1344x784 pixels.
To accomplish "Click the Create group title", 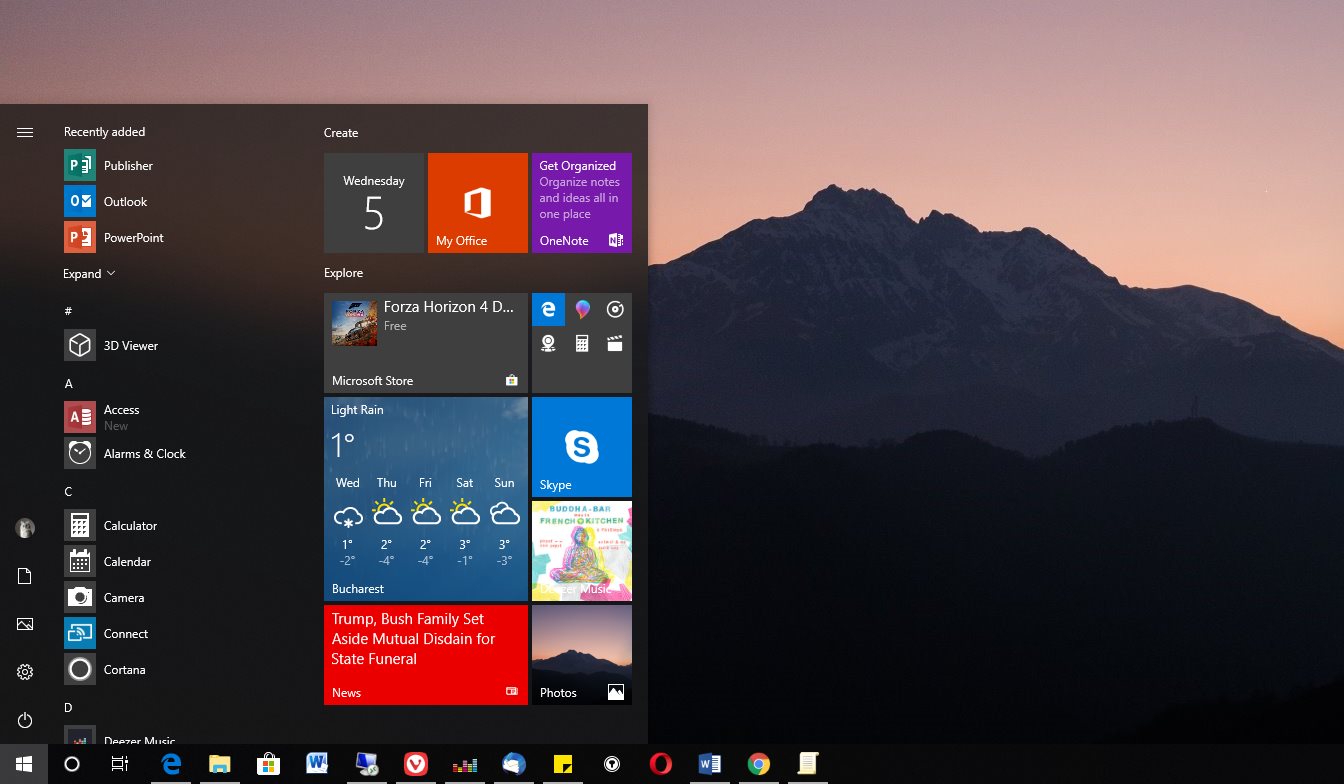I will 341,133.
